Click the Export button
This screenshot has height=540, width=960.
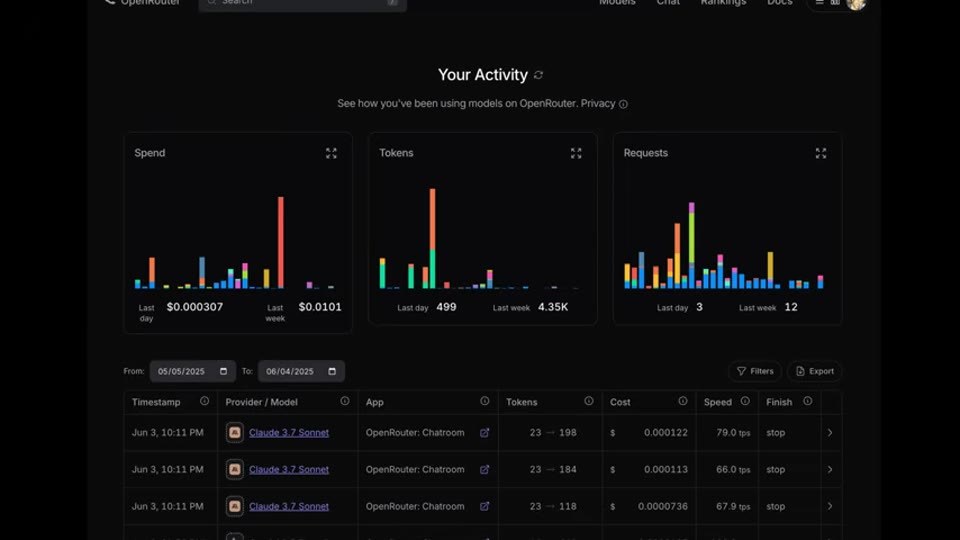pos(814,371)
